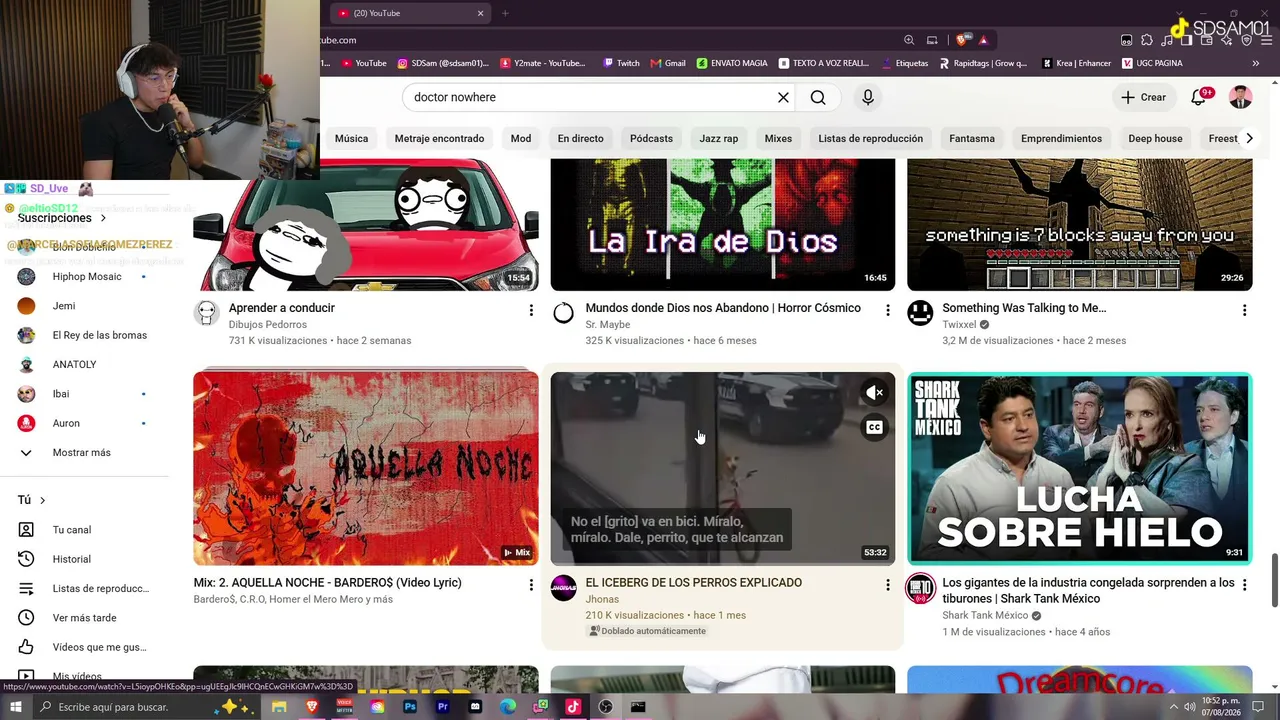Open the Gmail bookmark
The image size is (1280, 720).
(x=668, y=63)
